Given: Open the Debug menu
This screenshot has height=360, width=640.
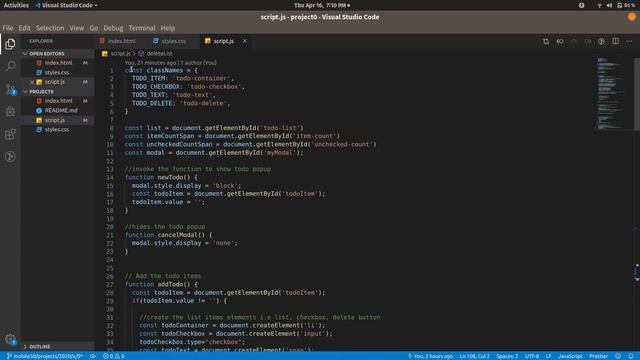Looking at the screenshot, I should coord(113,28).
